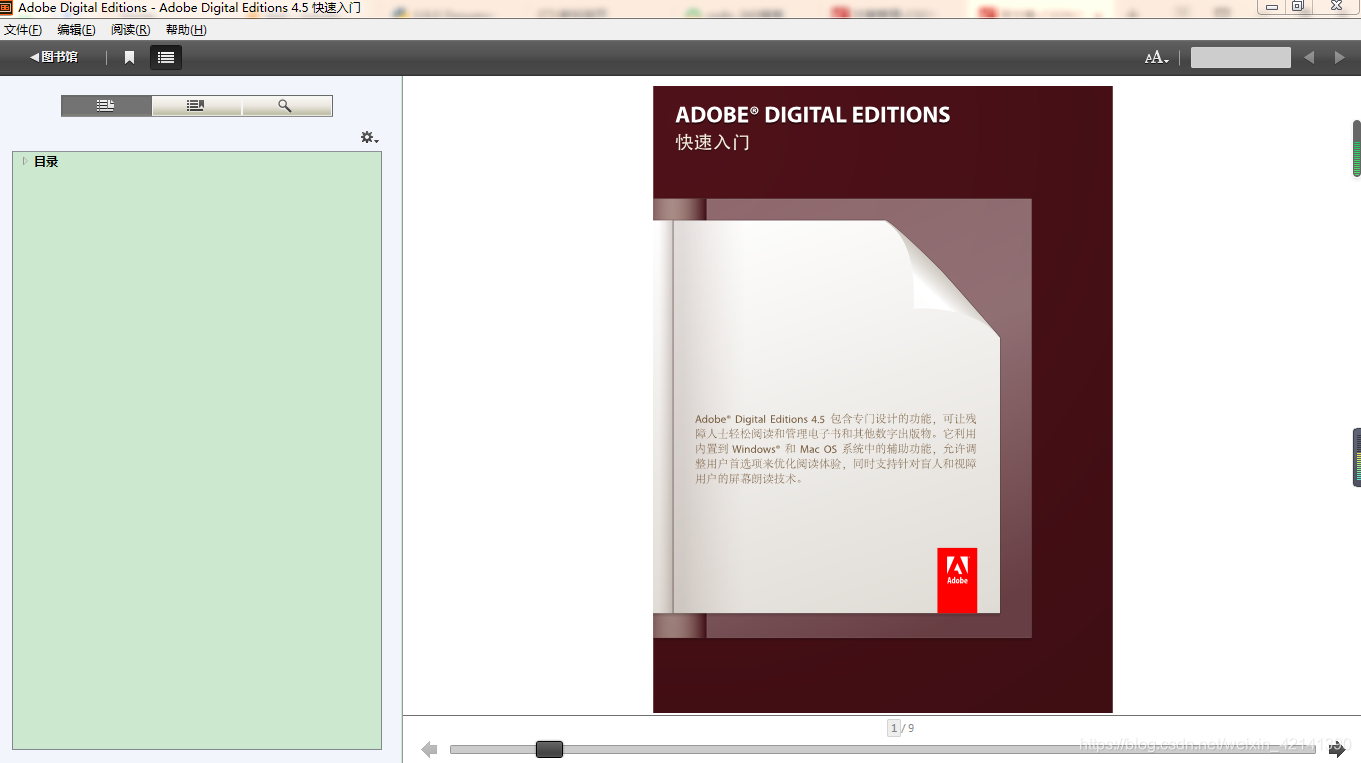Click the green vertical scrollbar thumb
Screen dimensions: 1361x763
[1357, 148]
